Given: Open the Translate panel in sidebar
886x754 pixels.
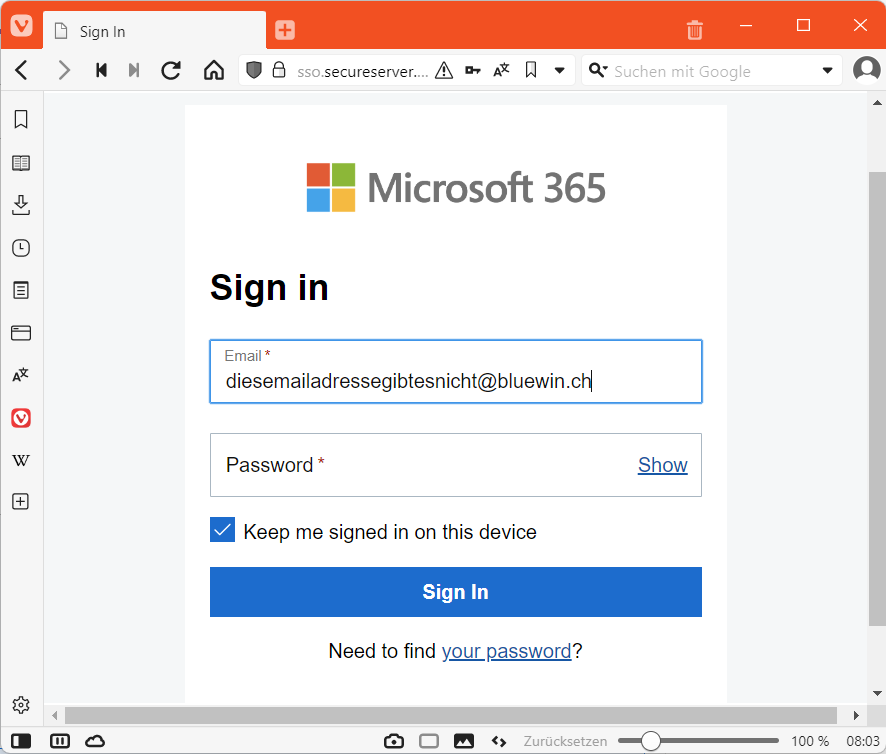Looking at the screenshot, I should [21, 375].
